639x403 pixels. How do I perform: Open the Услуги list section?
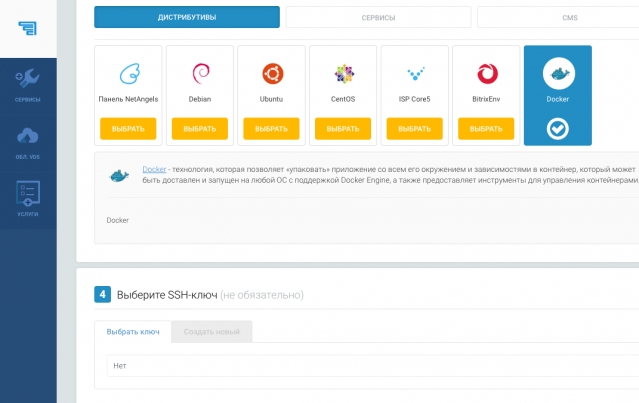point(28,199)
